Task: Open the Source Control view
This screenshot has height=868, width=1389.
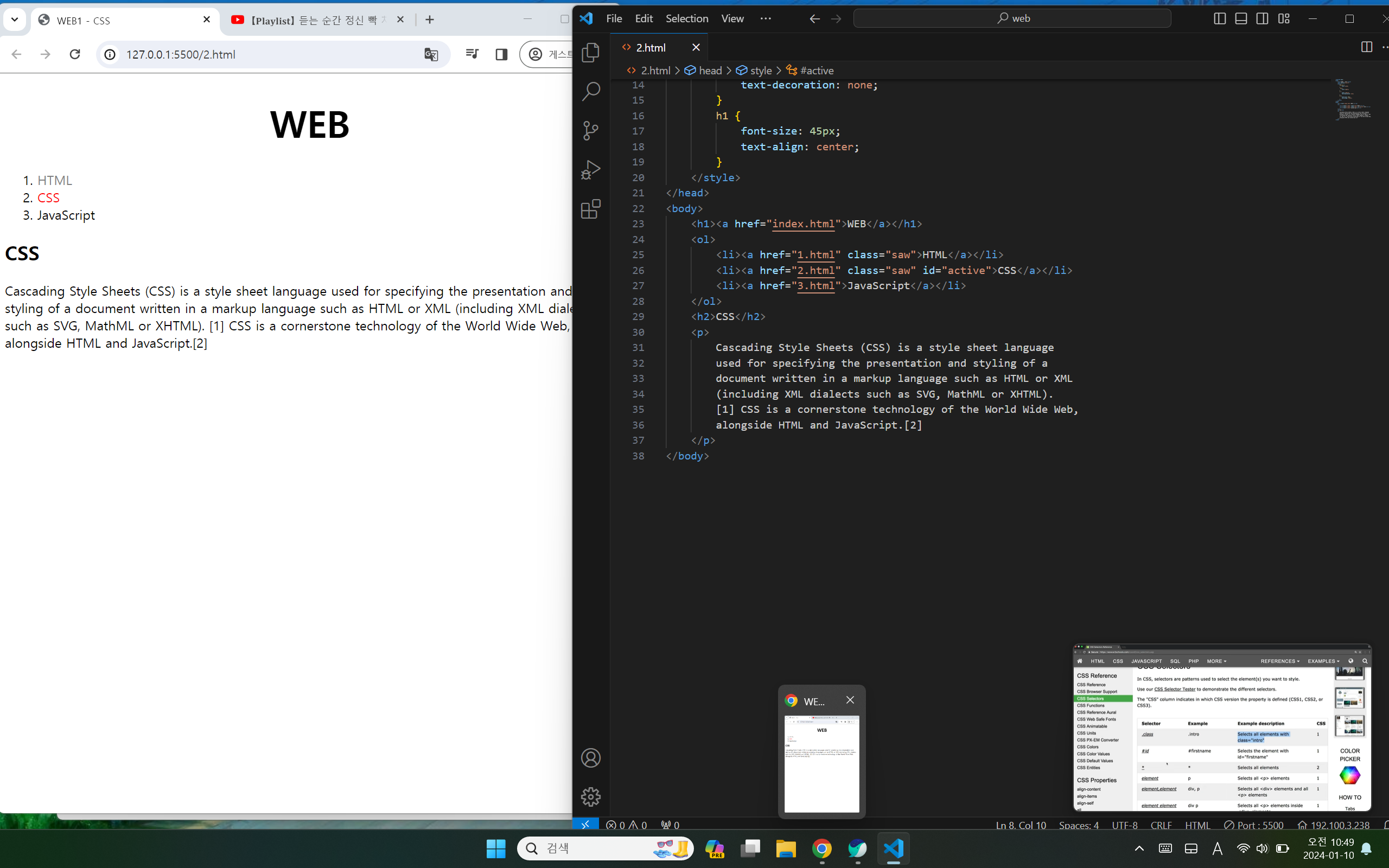Action: coord(591,130)
